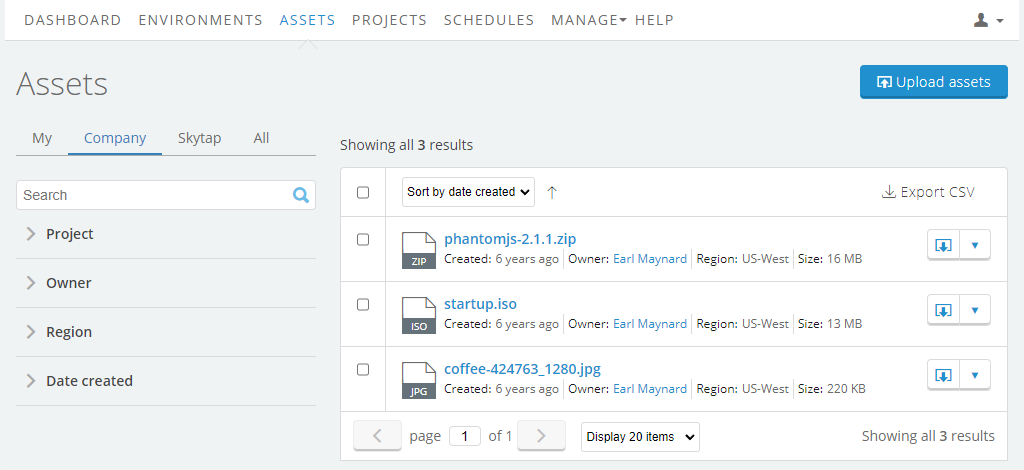The width and height of the screenshot is (1024, 470).
Task: Open the Environments menu item
Action: [200, 20]
